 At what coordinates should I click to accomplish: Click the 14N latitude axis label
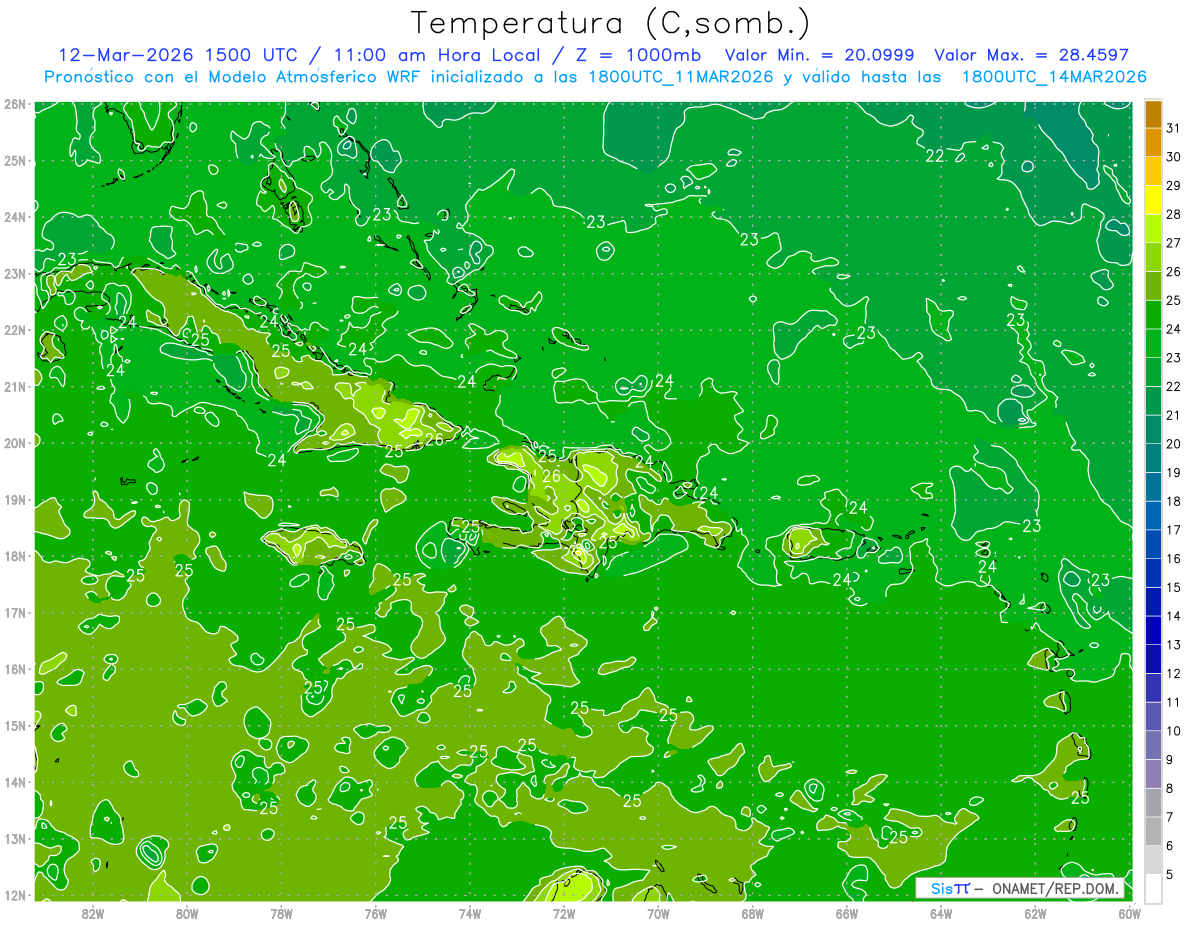pyautogui.click(x=14, y=782)
